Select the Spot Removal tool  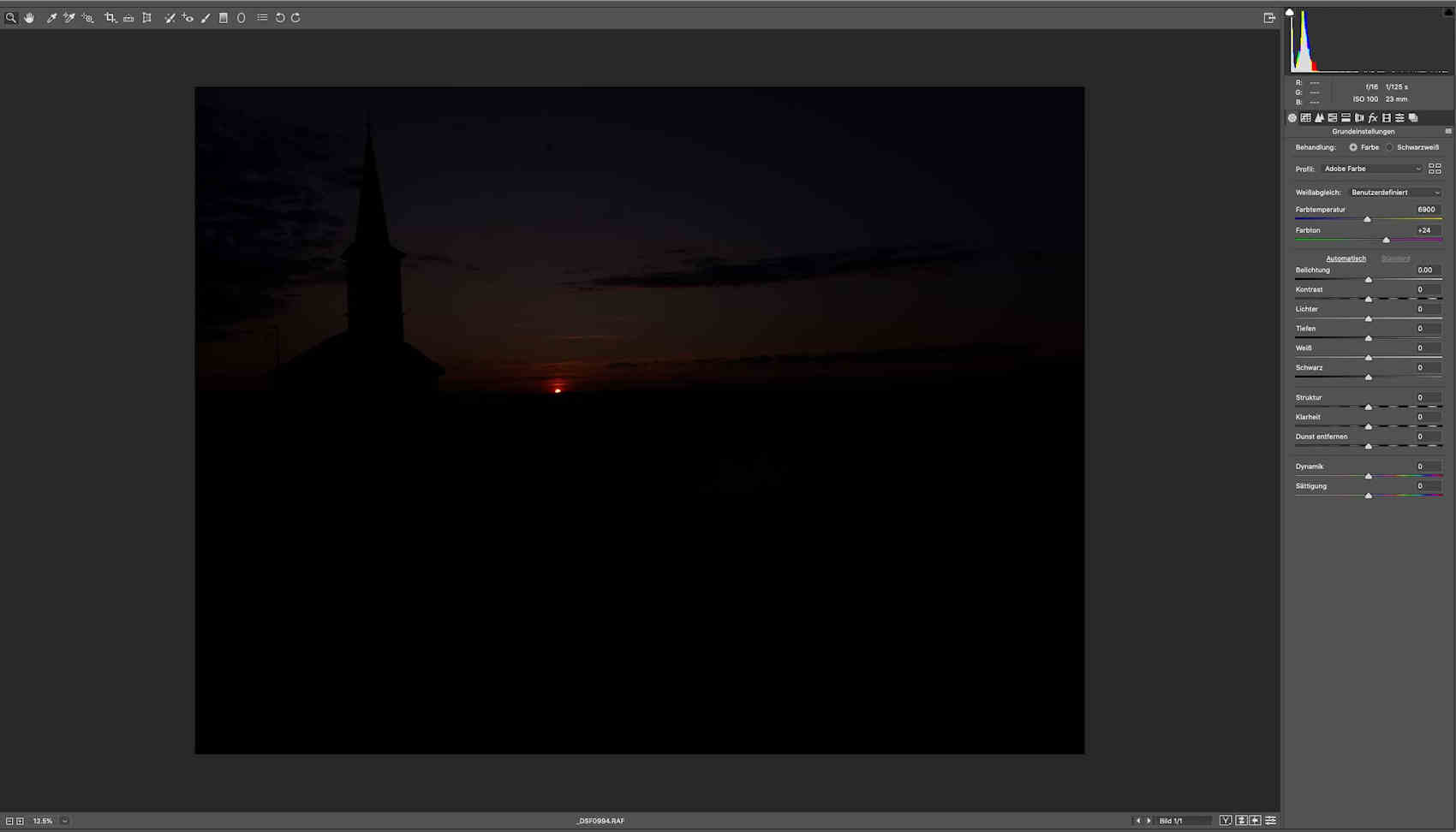(170, 18)
